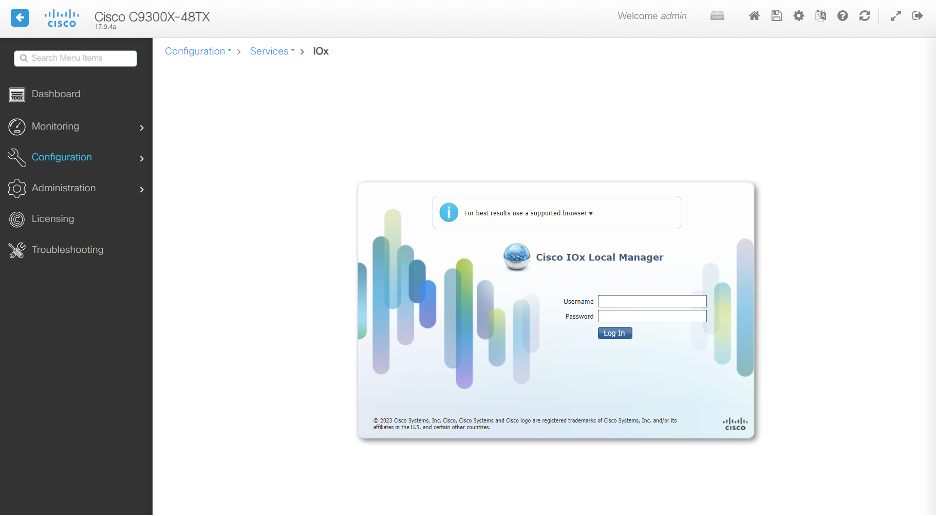Click the Cisco C9300X-48TX device title

(x=152, y=17)
